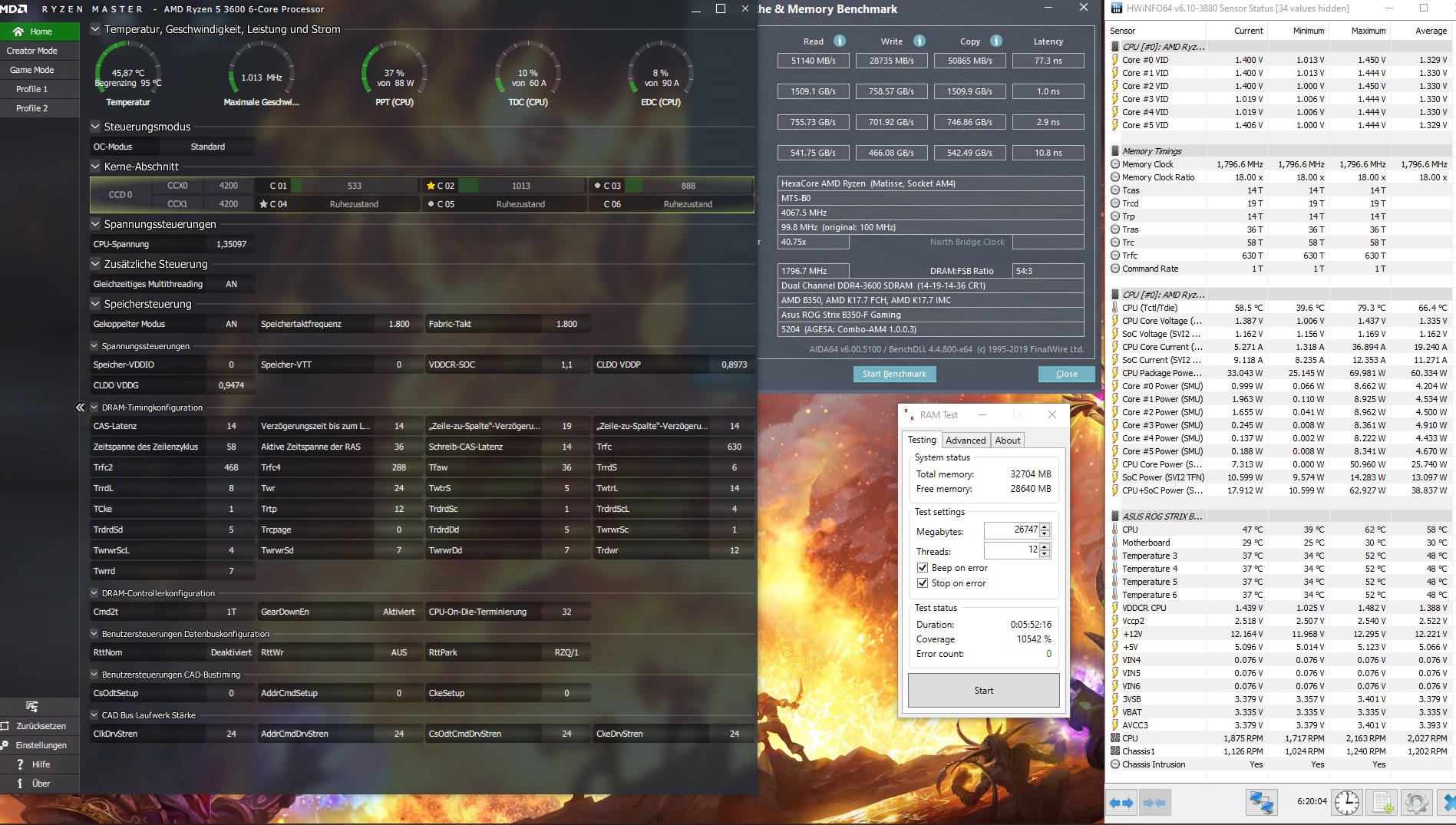The image size is (1456, 825).
Task: Decrease Threads with the down spinner
Action: [1045, 554]
